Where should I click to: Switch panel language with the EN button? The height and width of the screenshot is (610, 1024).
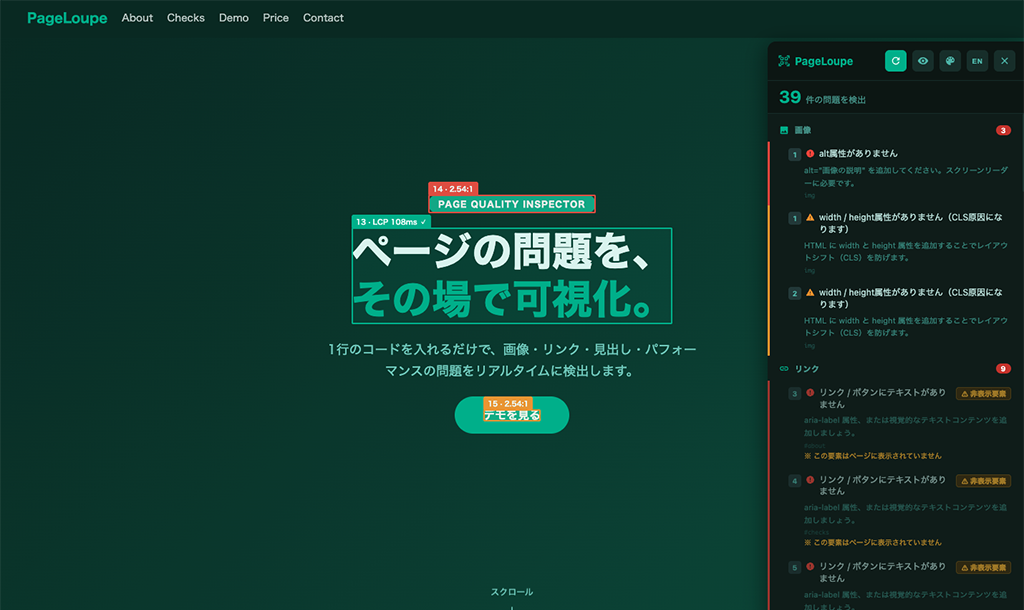point(977,61)
